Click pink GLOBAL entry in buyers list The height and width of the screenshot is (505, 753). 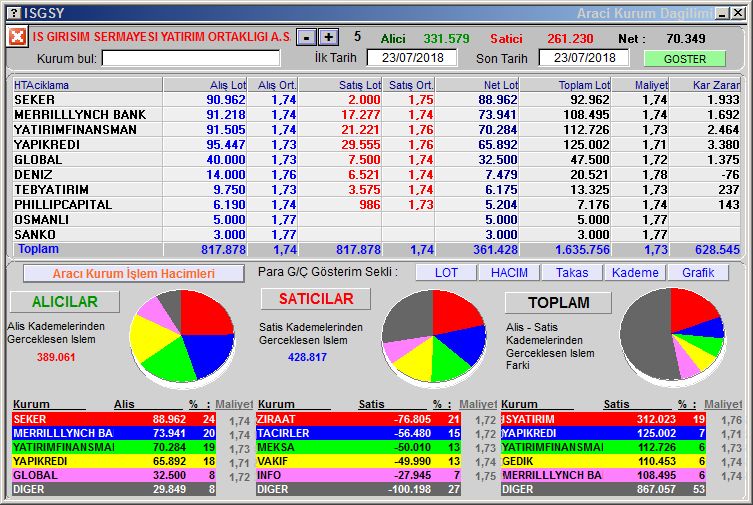pyautogui.click(x=114, y=475)
